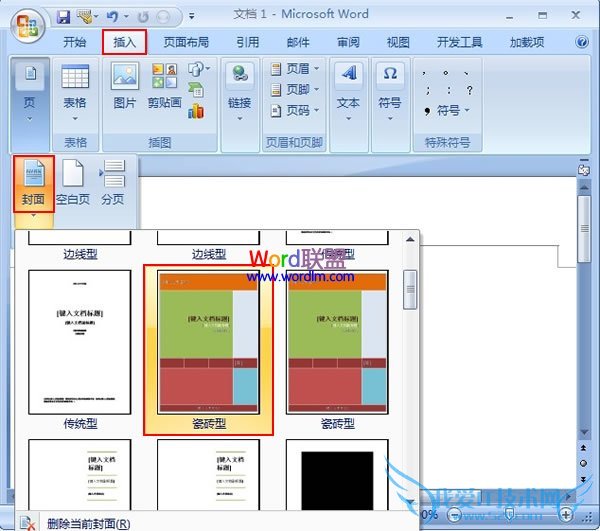Click the zoom slider handle
The width and height of the screenshot is (600, 531).
510,513
